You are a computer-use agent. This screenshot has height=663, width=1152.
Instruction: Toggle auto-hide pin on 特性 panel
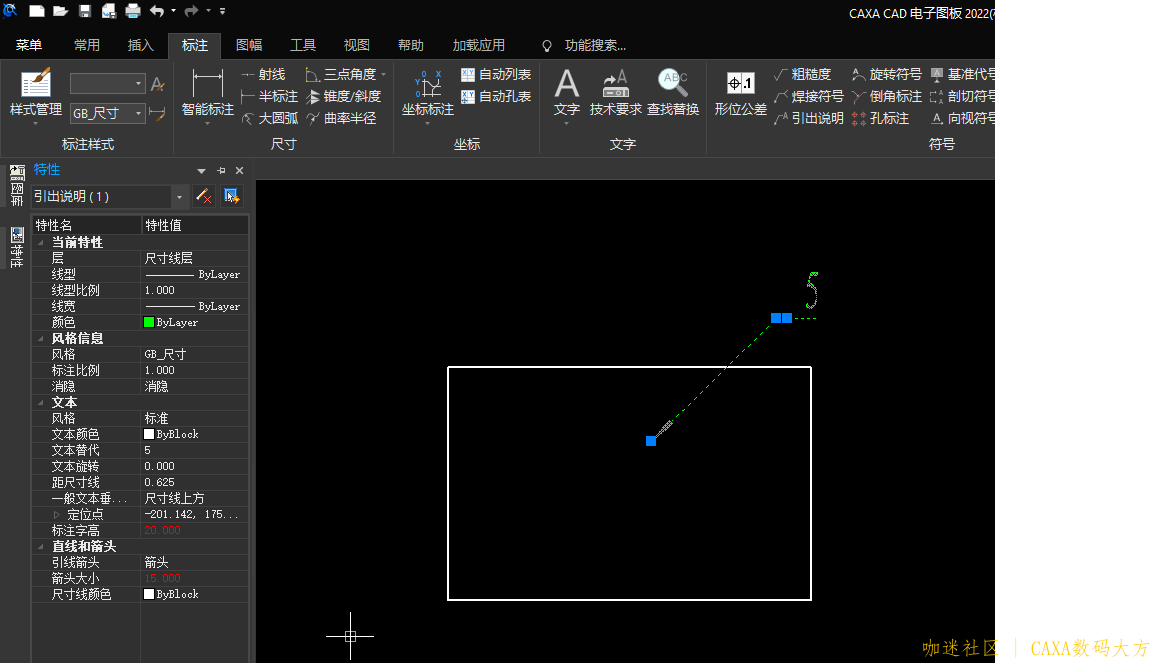[222, 171]
